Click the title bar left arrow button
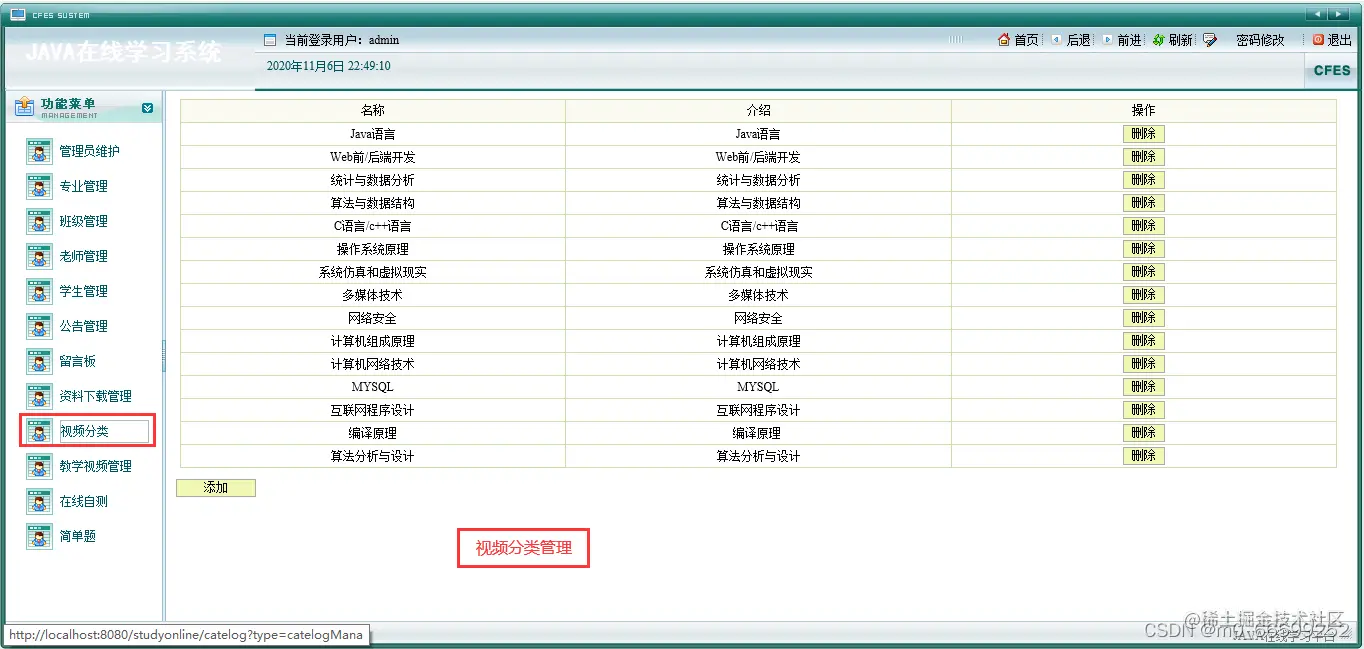 point(1317,13)
